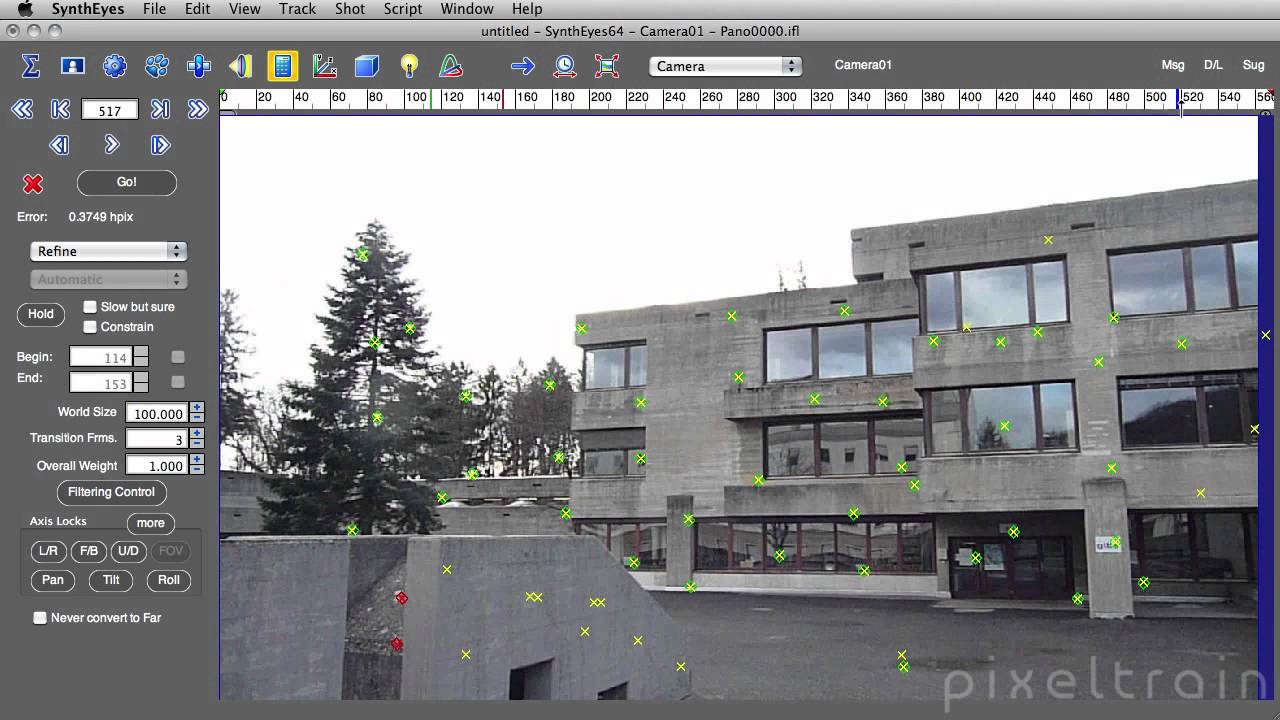The image size is (1280, 720).
Task: Click the current frame number field
Action: coord(110,110)
